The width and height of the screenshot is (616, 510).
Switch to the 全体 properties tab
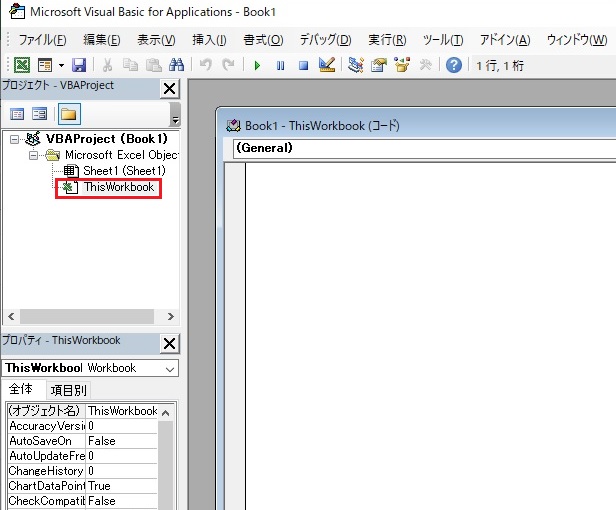click(x=21, y=389)
